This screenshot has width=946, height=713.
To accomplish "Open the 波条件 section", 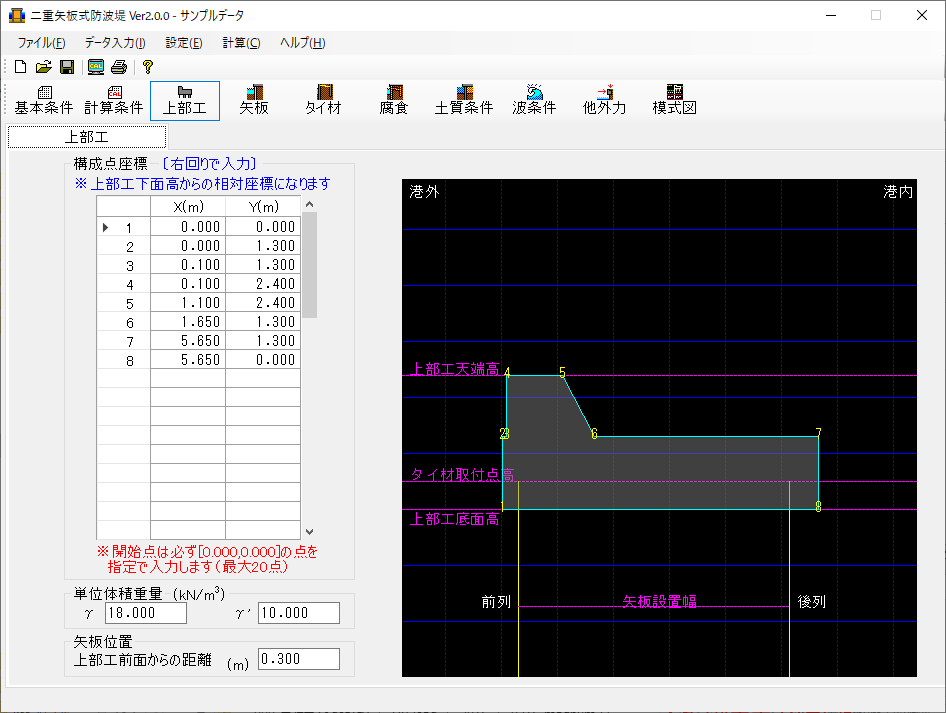I will point(534,101).
